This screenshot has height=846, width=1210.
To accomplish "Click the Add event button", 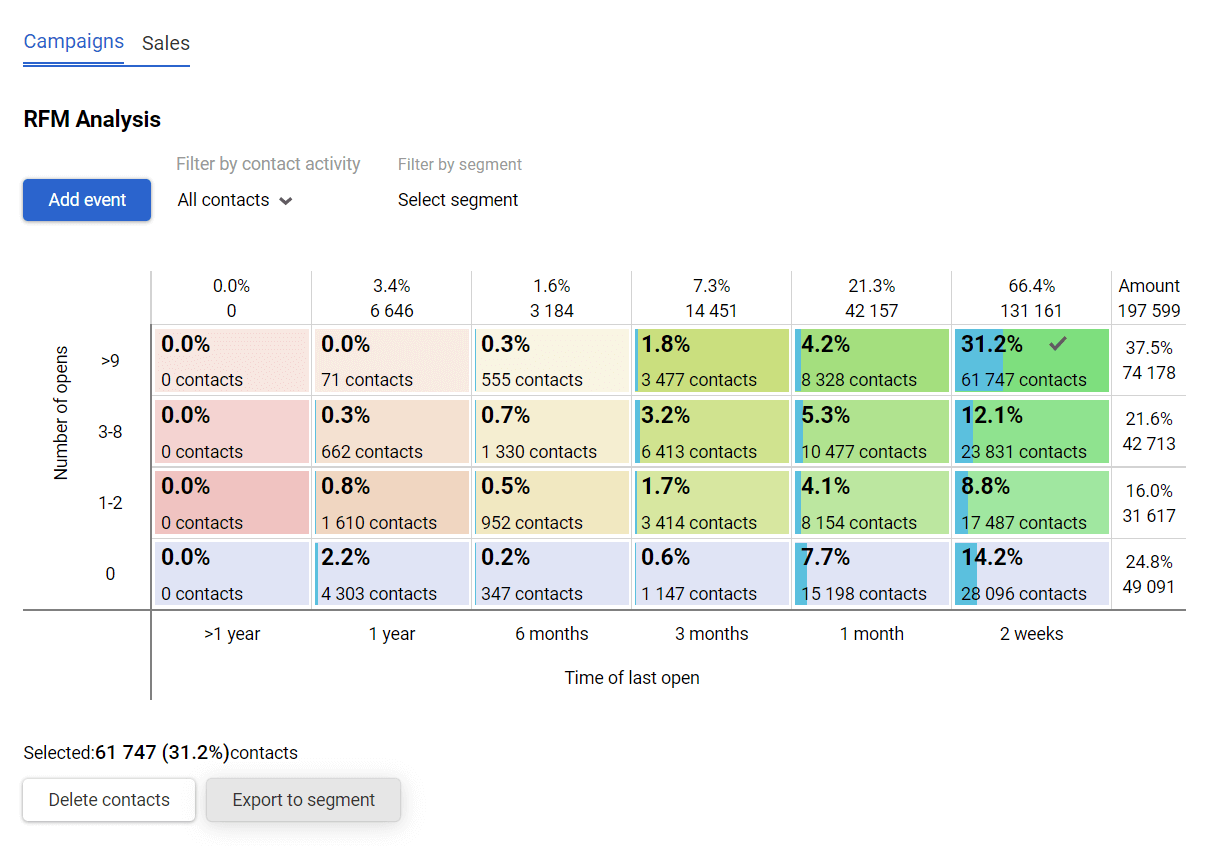I will (86, 200).
